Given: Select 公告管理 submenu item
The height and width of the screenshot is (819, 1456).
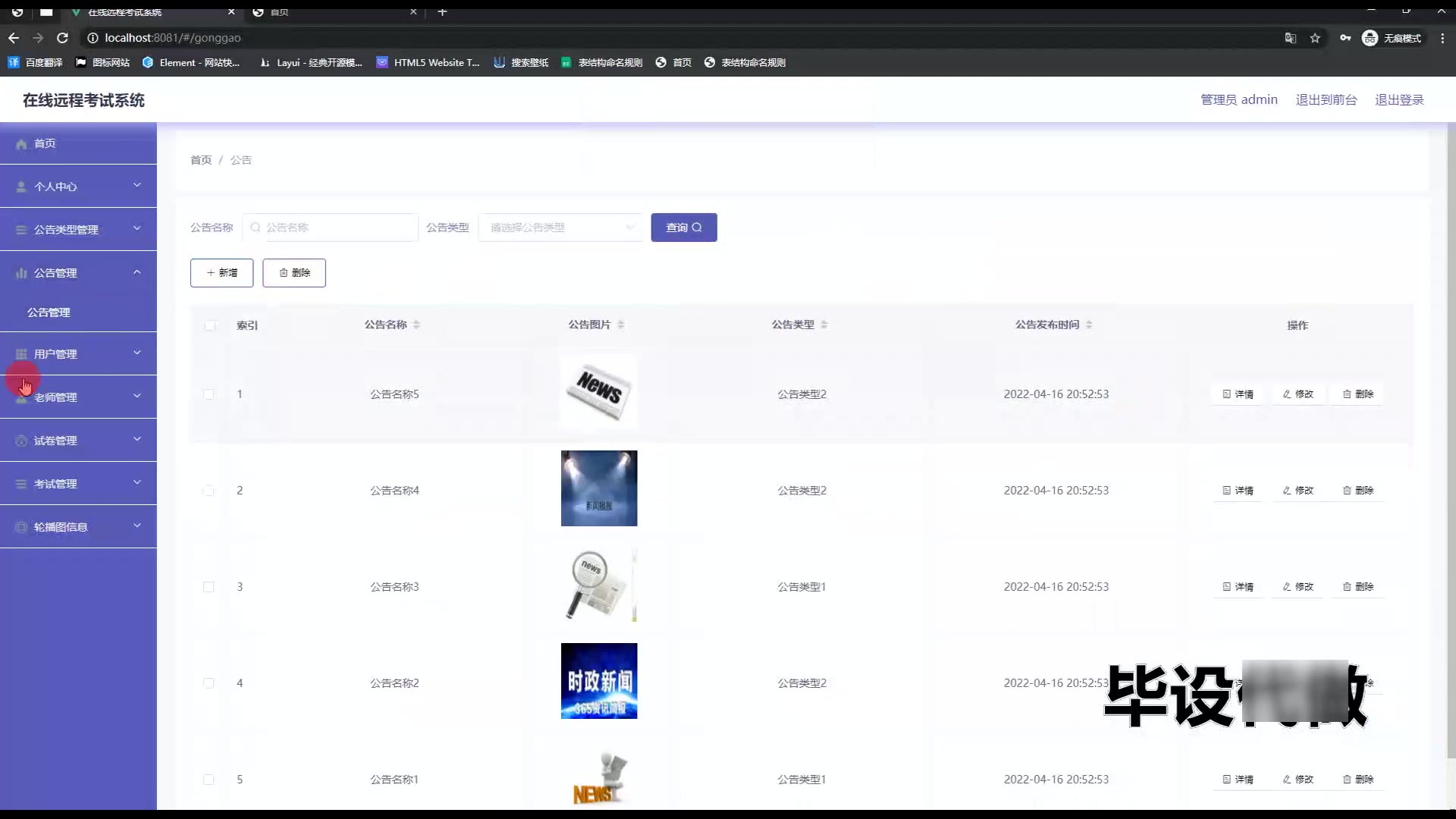Looking at the screenshot, I should [49, 312].
